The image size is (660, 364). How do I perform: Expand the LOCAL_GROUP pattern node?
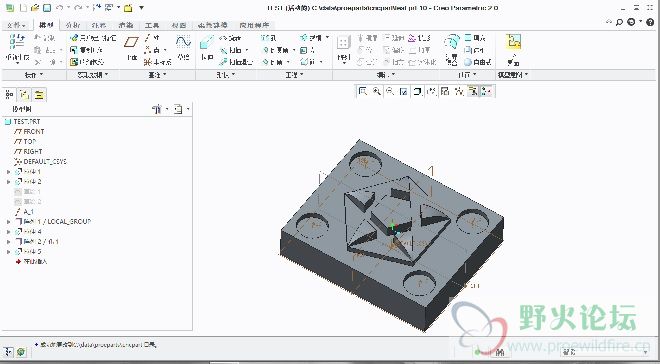tap(8, 221)
